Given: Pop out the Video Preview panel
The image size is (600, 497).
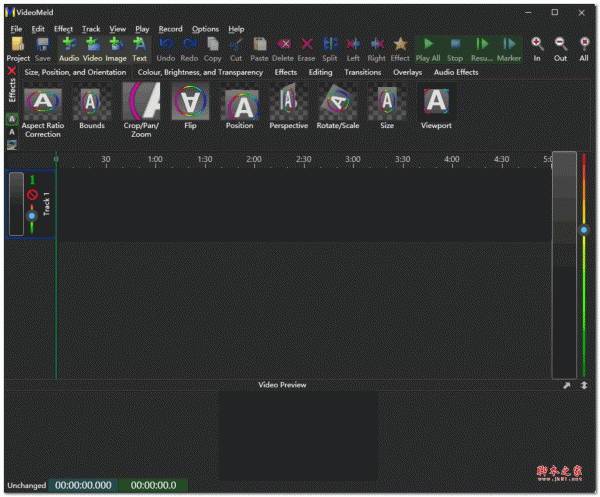Looking at the screenshot, I should 567,385.
